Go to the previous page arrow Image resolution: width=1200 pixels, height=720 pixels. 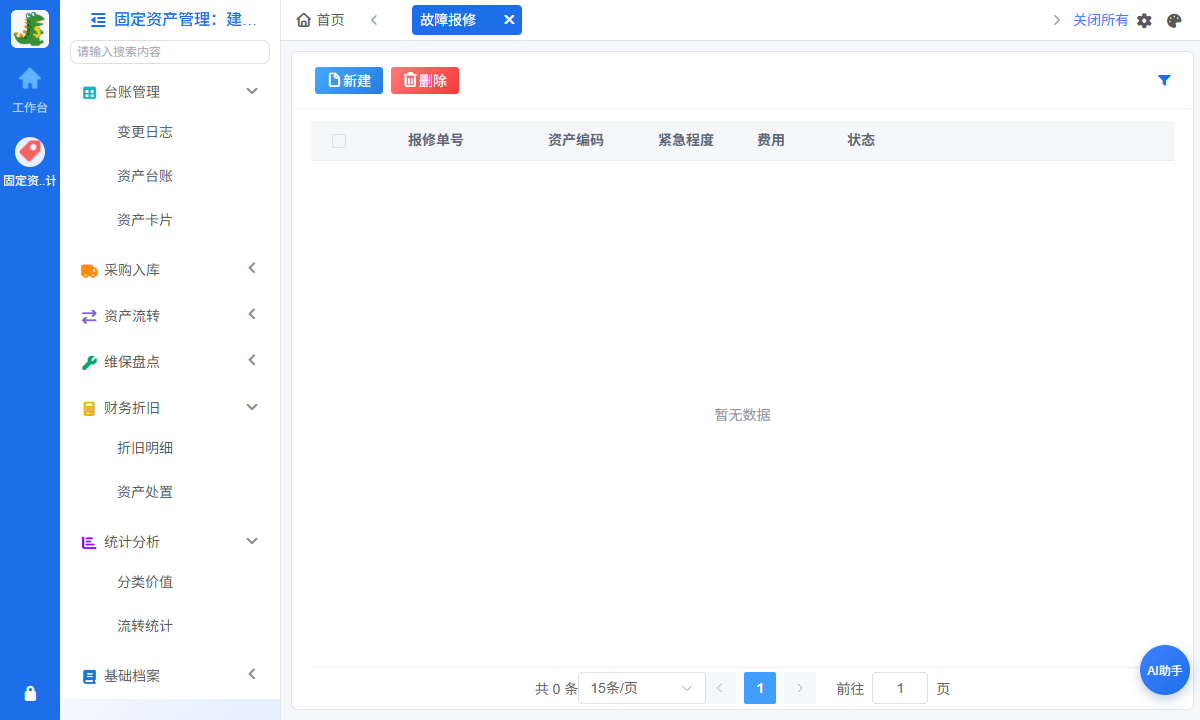point(720,688)
